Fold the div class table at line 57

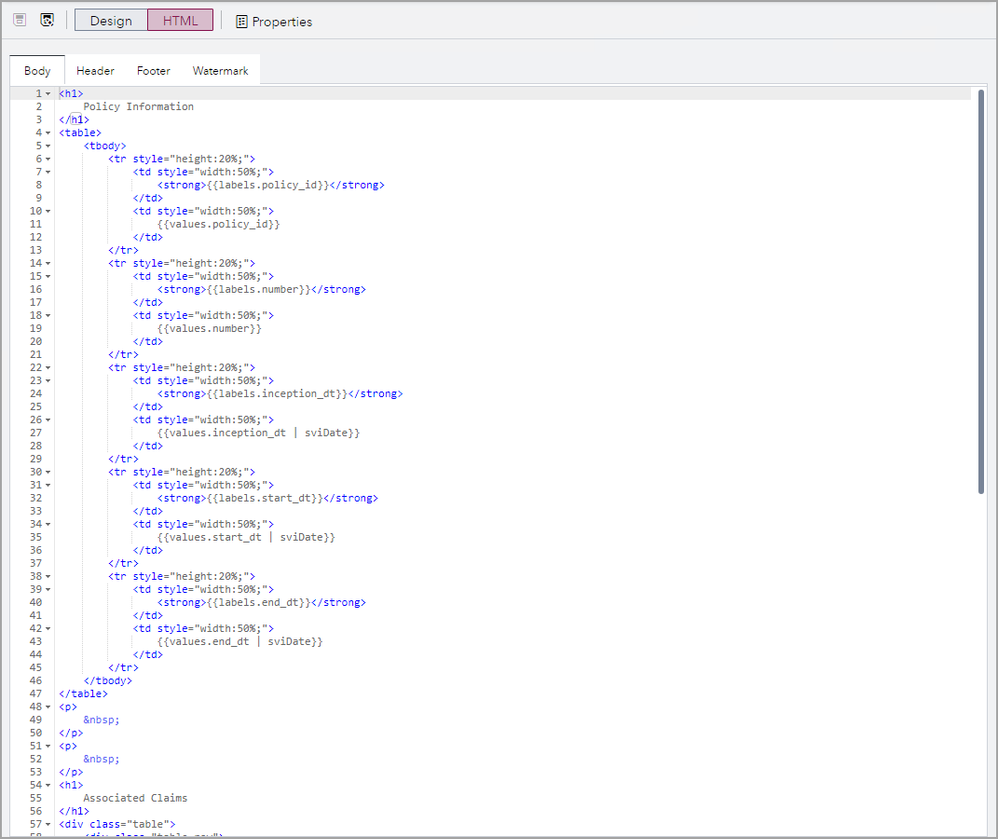tap(48, 825)
